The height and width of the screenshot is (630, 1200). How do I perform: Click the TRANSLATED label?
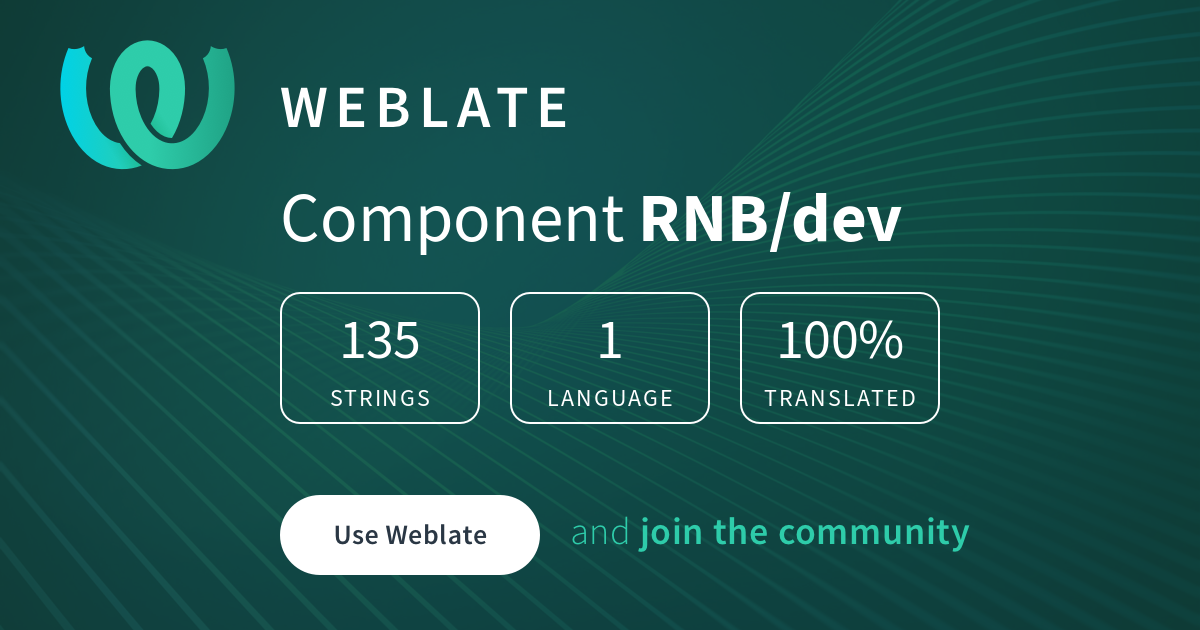coord(840,398)
